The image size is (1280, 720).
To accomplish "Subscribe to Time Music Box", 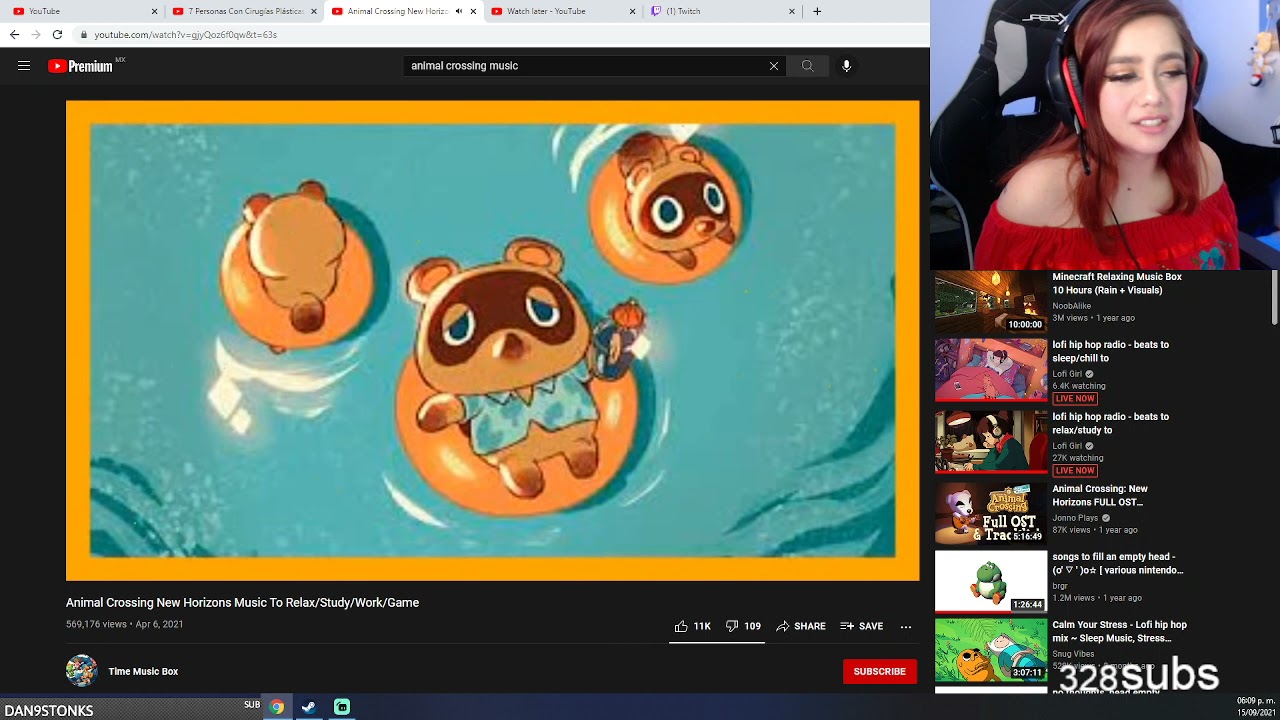I will pyautogui.click(x=880, y=672).
